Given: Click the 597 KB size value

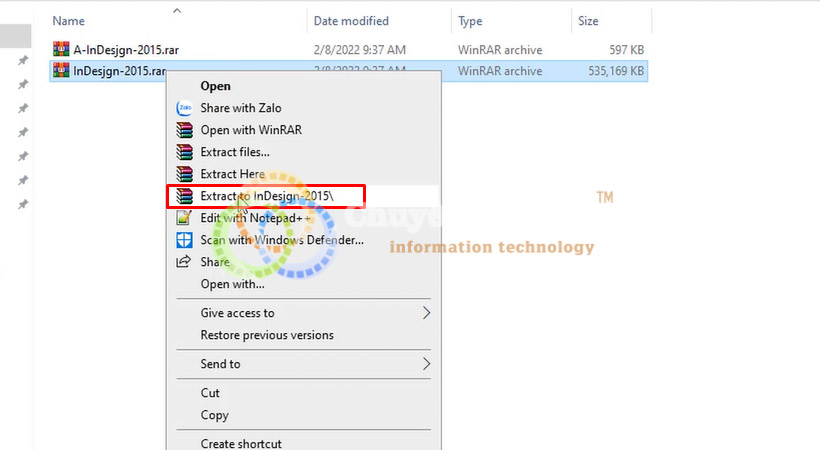Looking at the screenshot, I should [x=627, y=50].
